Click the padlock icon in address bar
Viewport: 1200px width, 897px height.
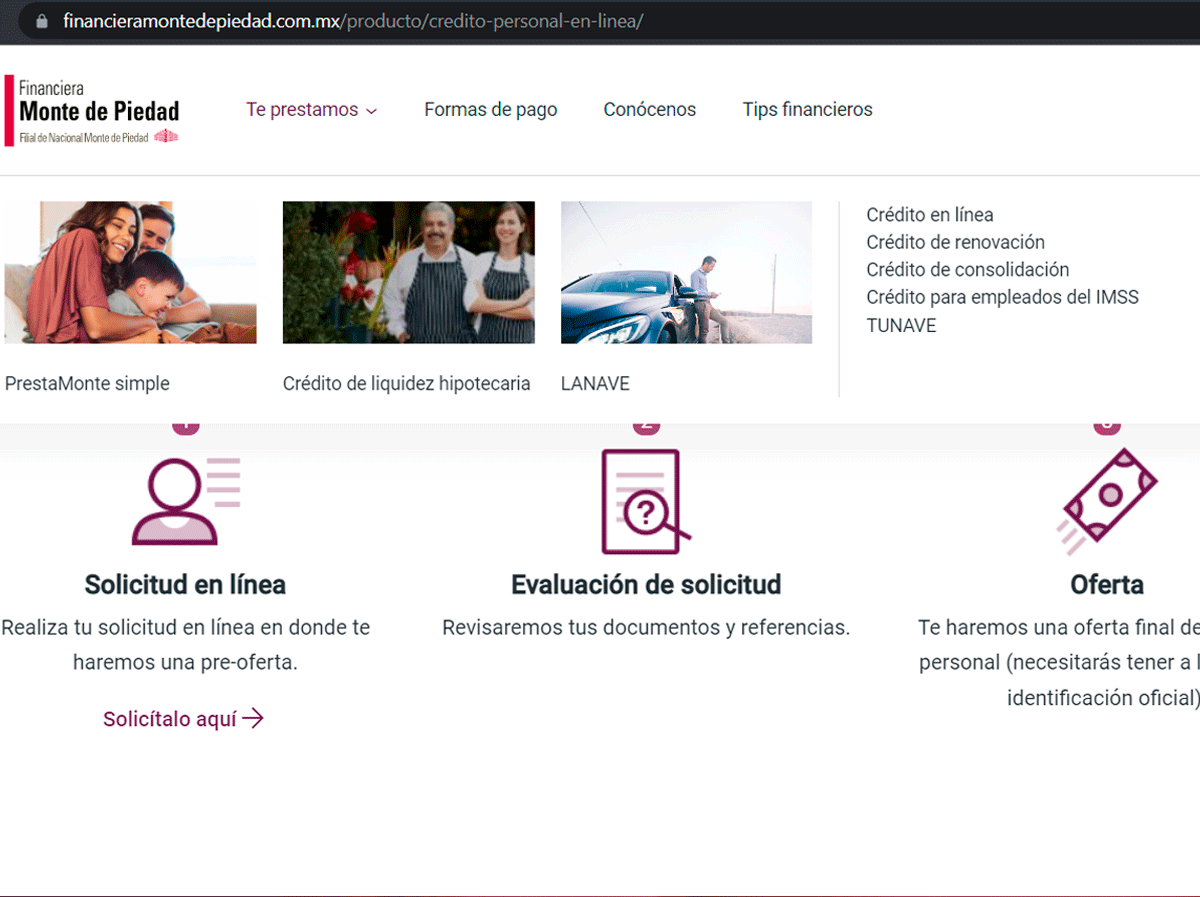pyautogui.click(x=41, y=21)
